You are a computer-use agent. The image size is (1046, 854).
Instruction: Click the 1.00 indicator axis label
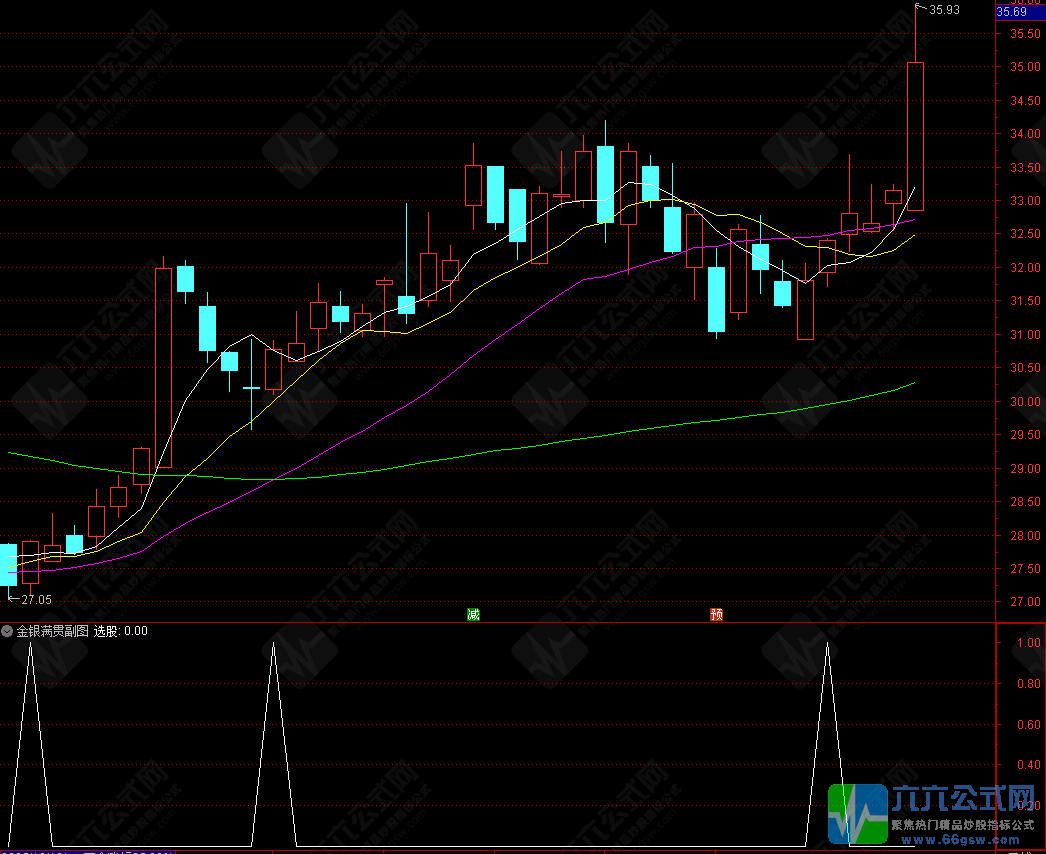[x=1029, y=643]
